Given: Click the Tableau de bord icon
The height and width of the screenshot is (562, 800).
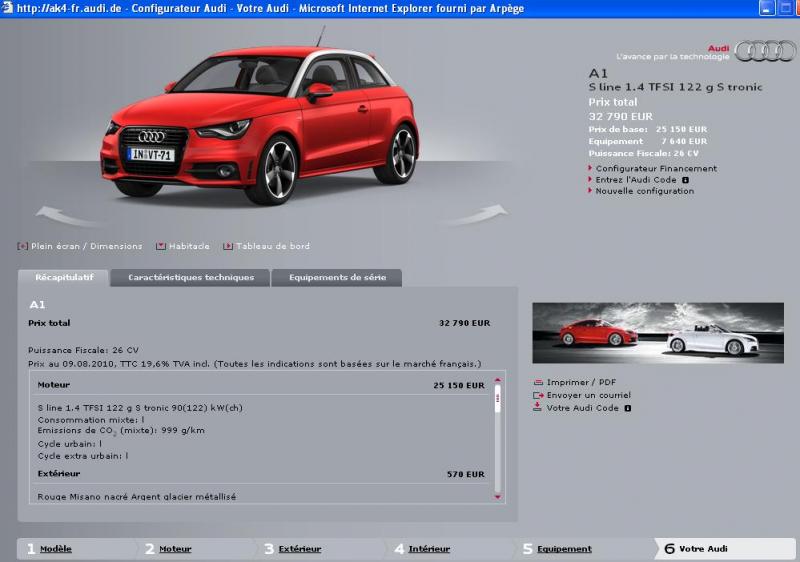Looking at the screenshot, I should [228, 246].
